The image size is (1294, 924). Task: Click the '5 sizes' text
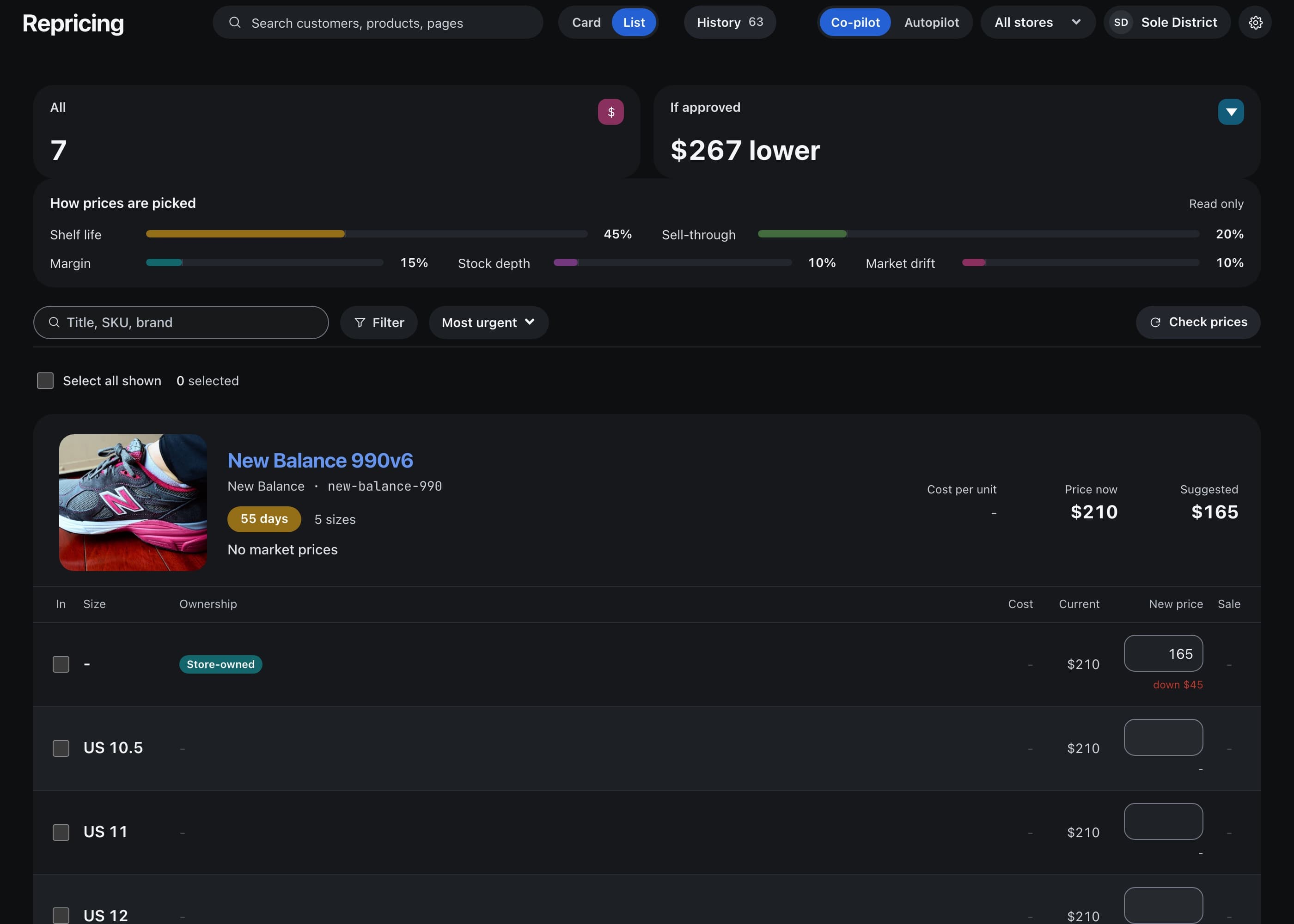[335, 519]
